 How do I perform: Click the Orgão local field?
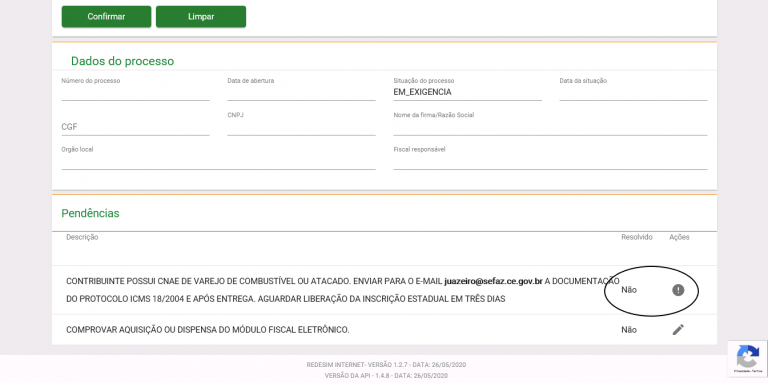[x=218, y=162]
